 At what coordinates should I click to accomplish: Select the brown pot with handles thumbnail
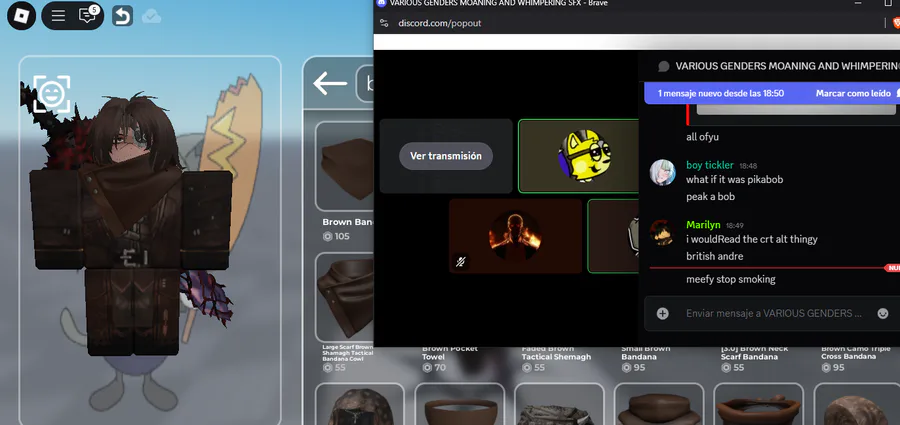click(x=758, y=404)
